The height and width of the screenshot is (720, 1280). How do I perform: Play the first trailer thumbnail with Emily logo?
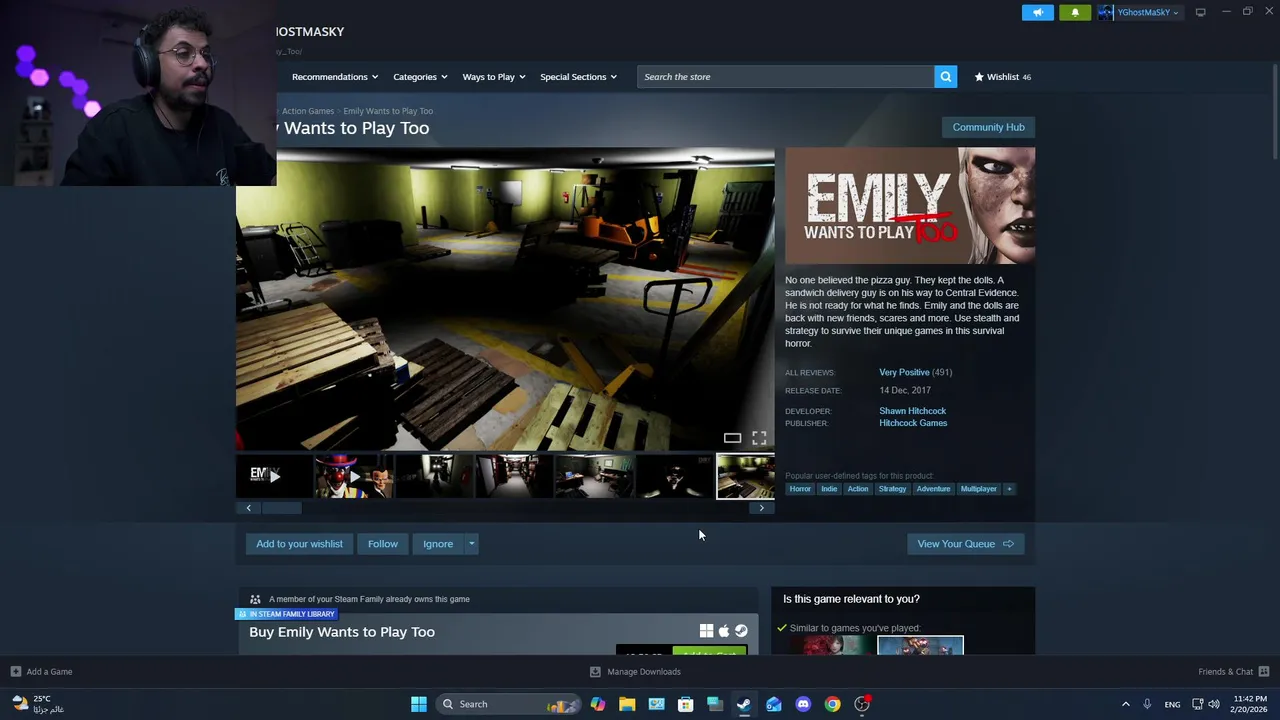click(274, 476)
